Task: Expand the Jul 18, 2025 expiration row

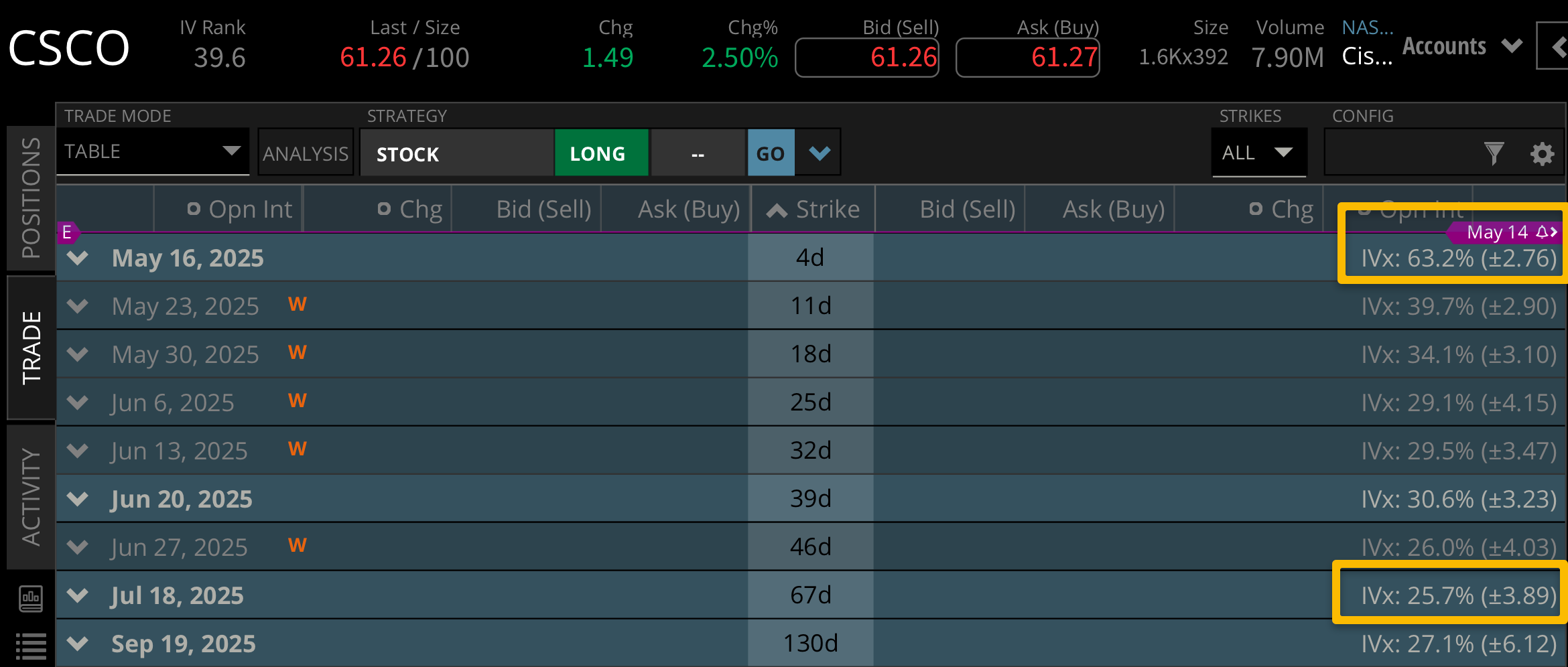Action: 78,595
